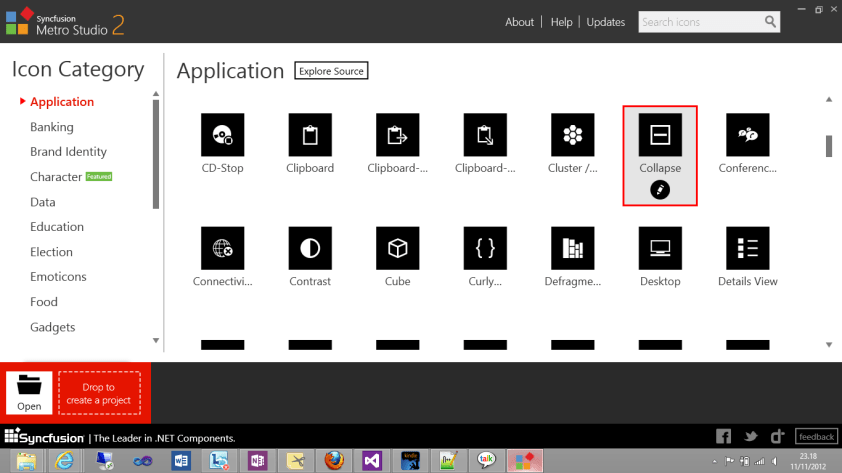Select the Desktop monitor icon
Viewport: 842px width, 473px height.
(x=660, y=247)
